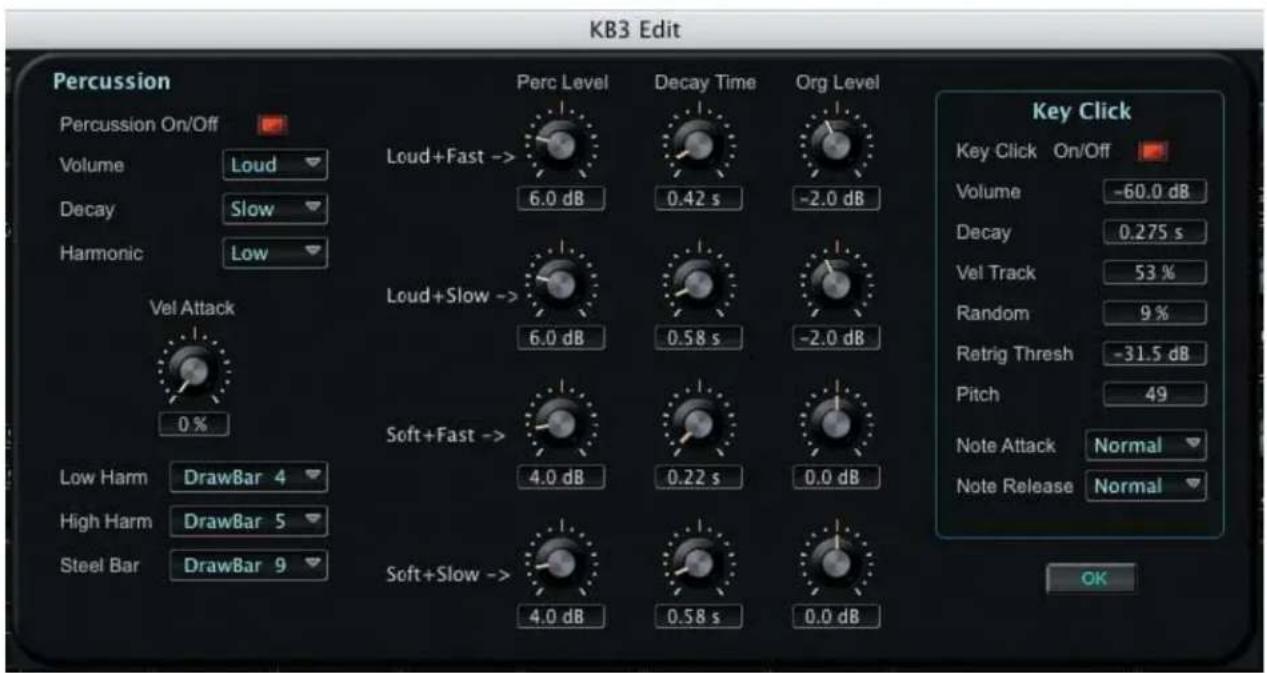Select Loud+Fast Org Level -2.0 dB field
This screenshot has width=1267, height=673.
point(836,198)
